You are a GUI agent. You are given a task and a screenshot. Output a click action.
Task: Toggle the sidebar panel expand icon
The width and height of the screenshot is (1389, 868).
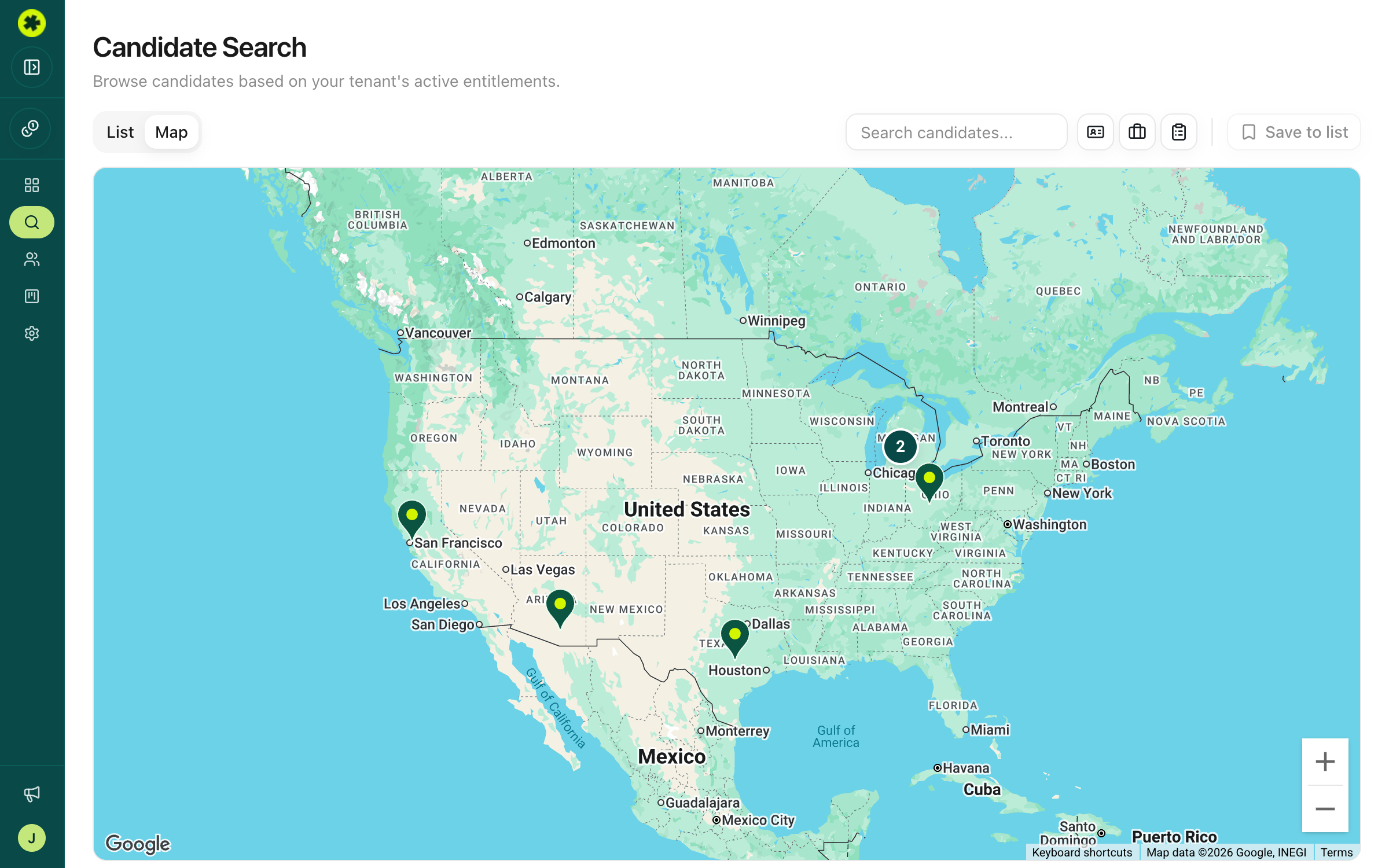32,67
